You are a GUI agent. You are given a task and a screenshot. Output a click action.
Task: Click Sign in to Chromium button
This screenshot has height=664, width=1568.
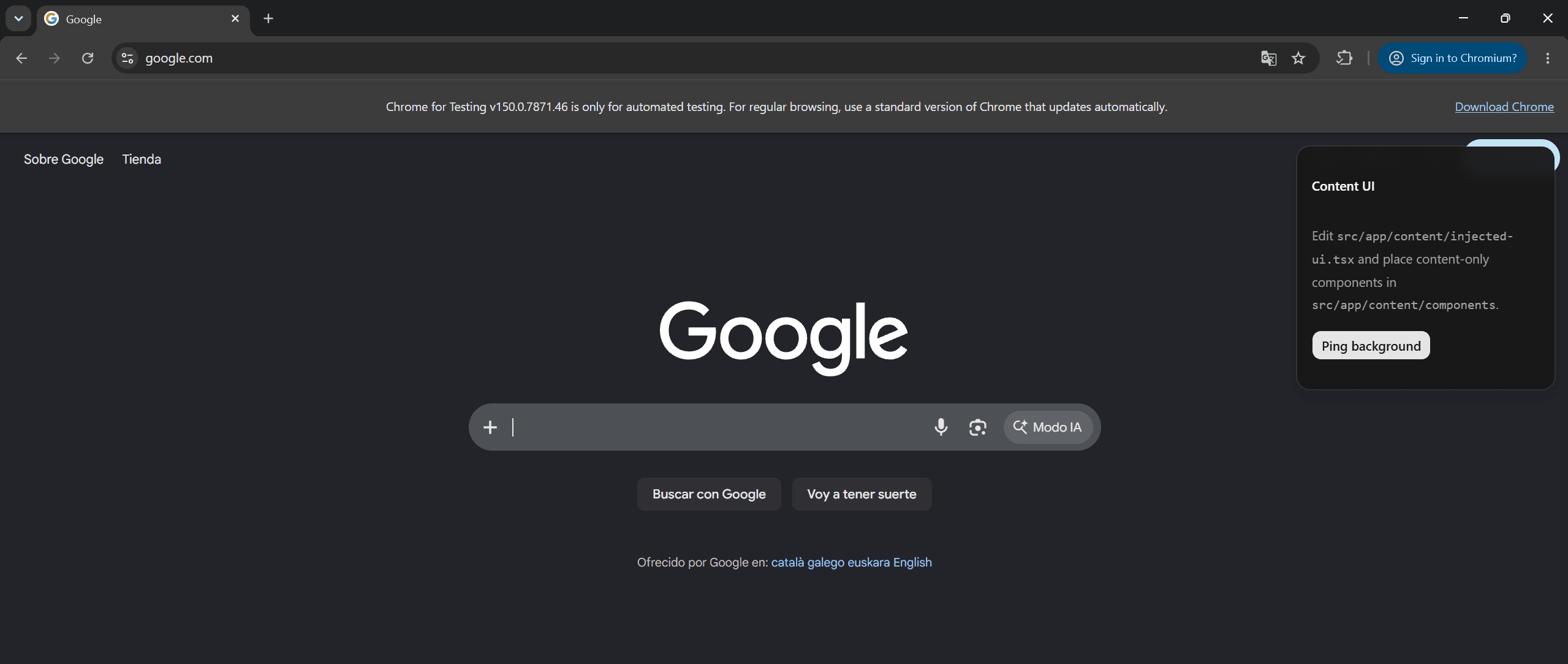[1452, 58]
